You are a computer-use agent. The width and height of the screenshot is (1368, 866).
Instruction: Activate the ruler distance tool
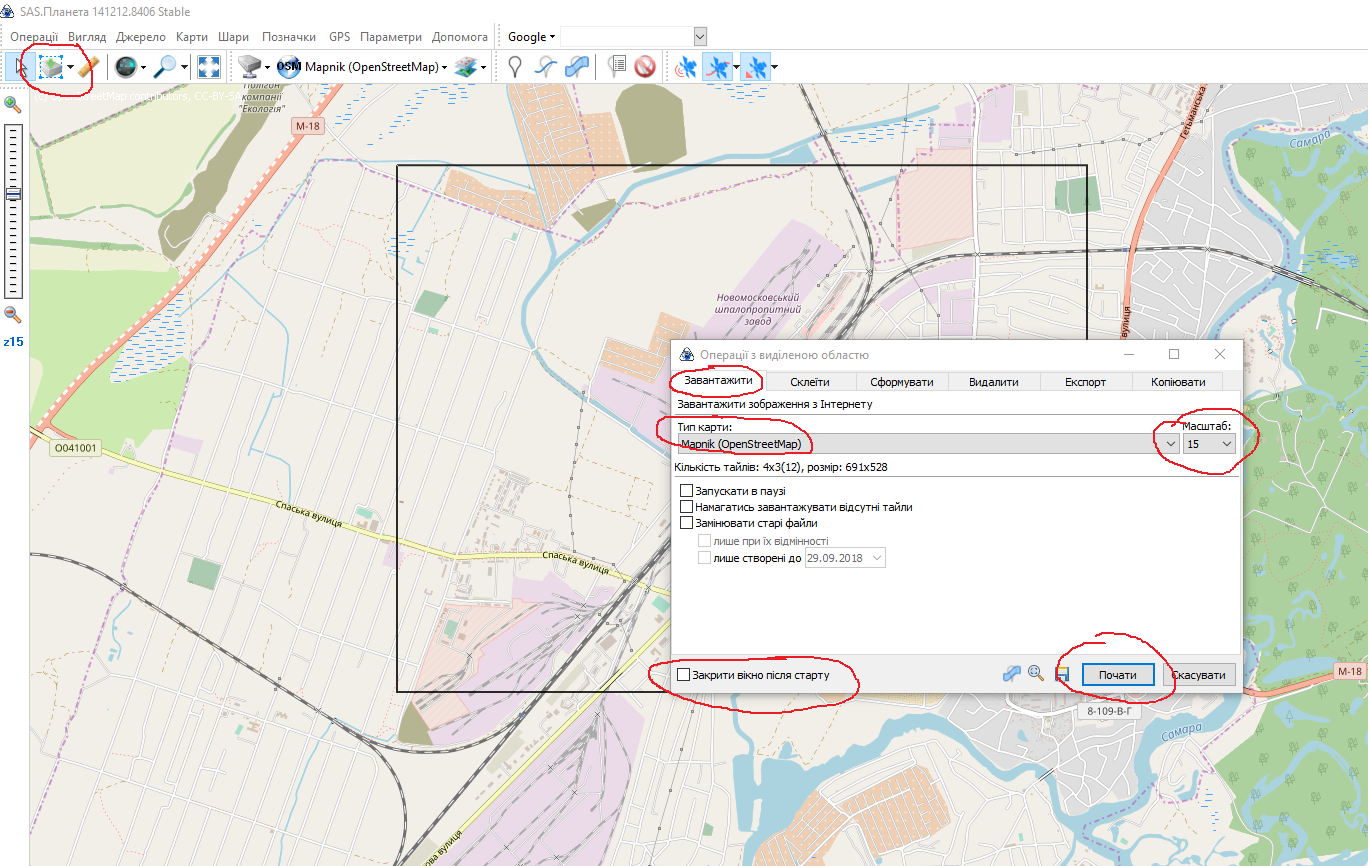coord(89,67)
